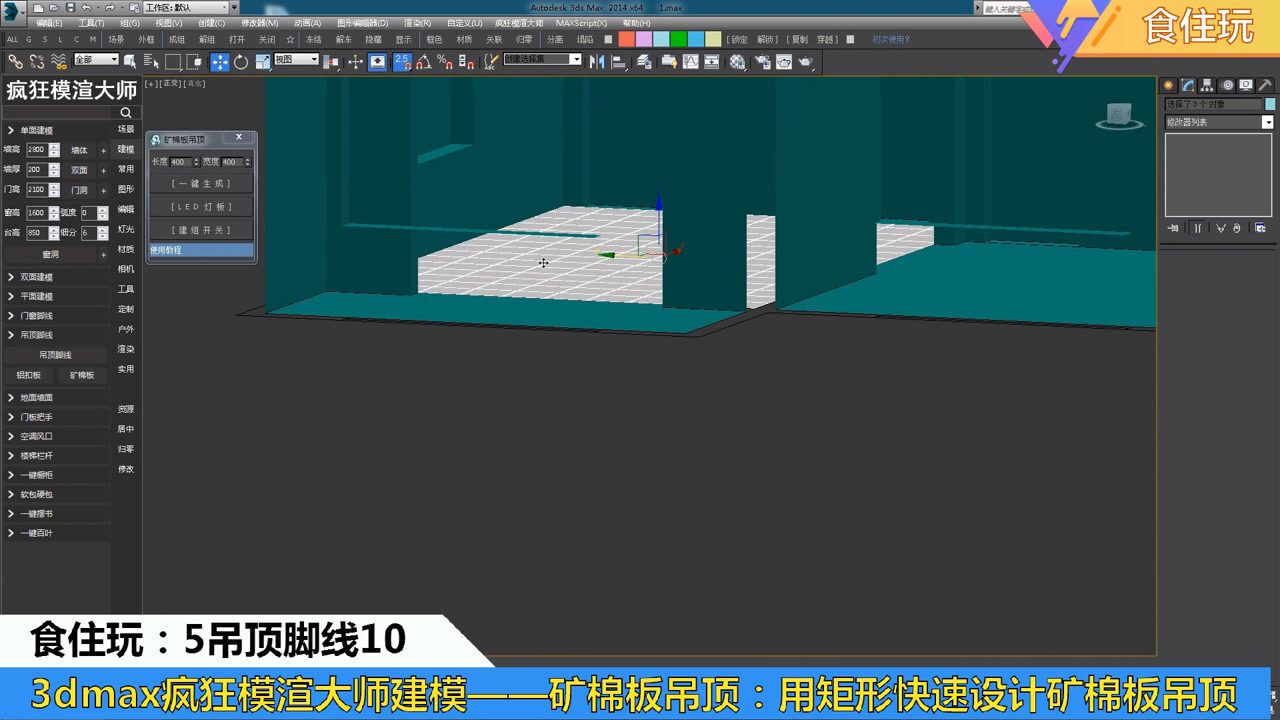Open the reference coordinate 视图 dropdown
Image resolution: width=1280 pixels, height=720 pixels.
[x=296, y=60]
